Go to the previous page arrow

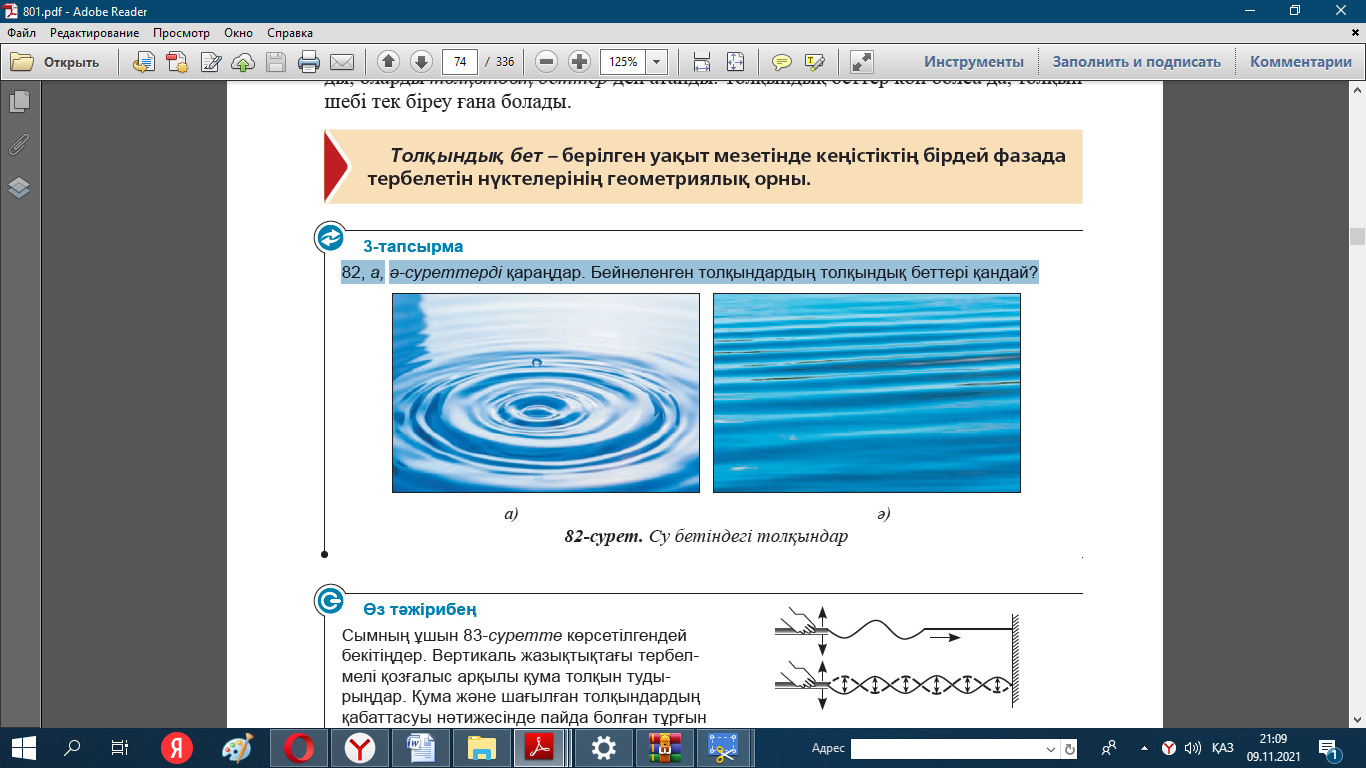389,62
